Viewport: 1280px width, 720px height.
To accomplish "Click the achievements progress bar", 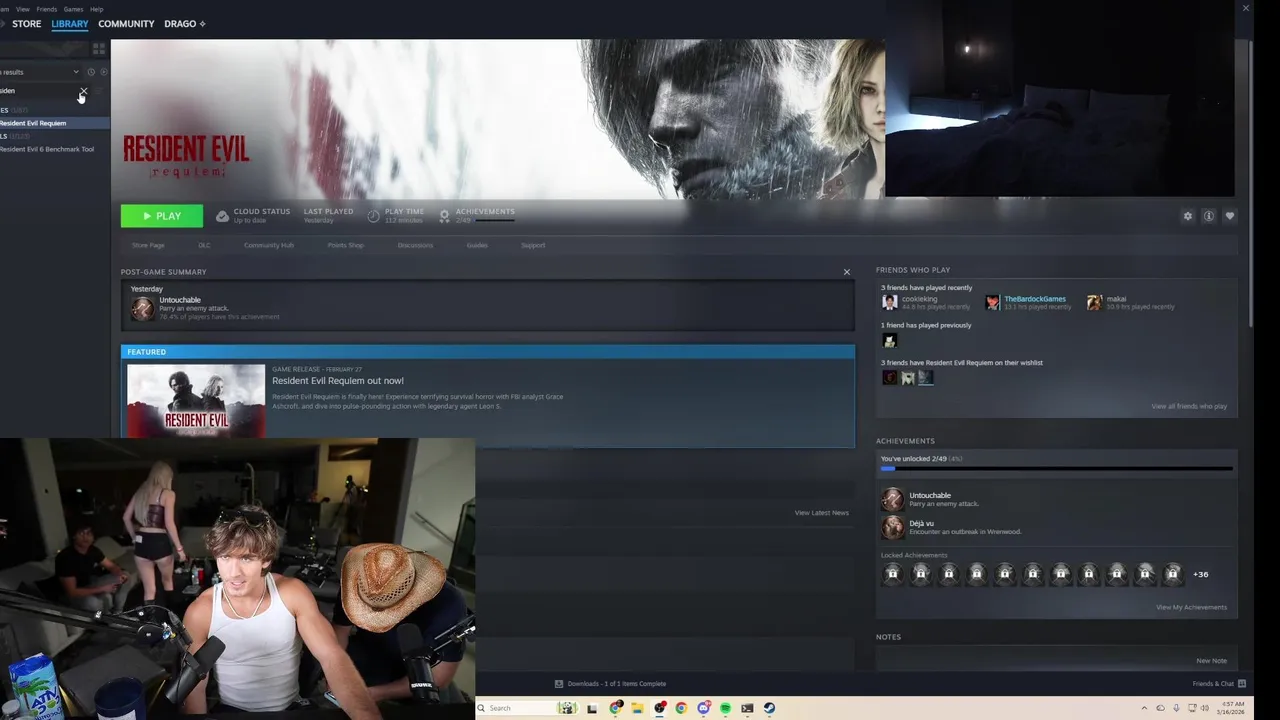I will coord(1057,468).
